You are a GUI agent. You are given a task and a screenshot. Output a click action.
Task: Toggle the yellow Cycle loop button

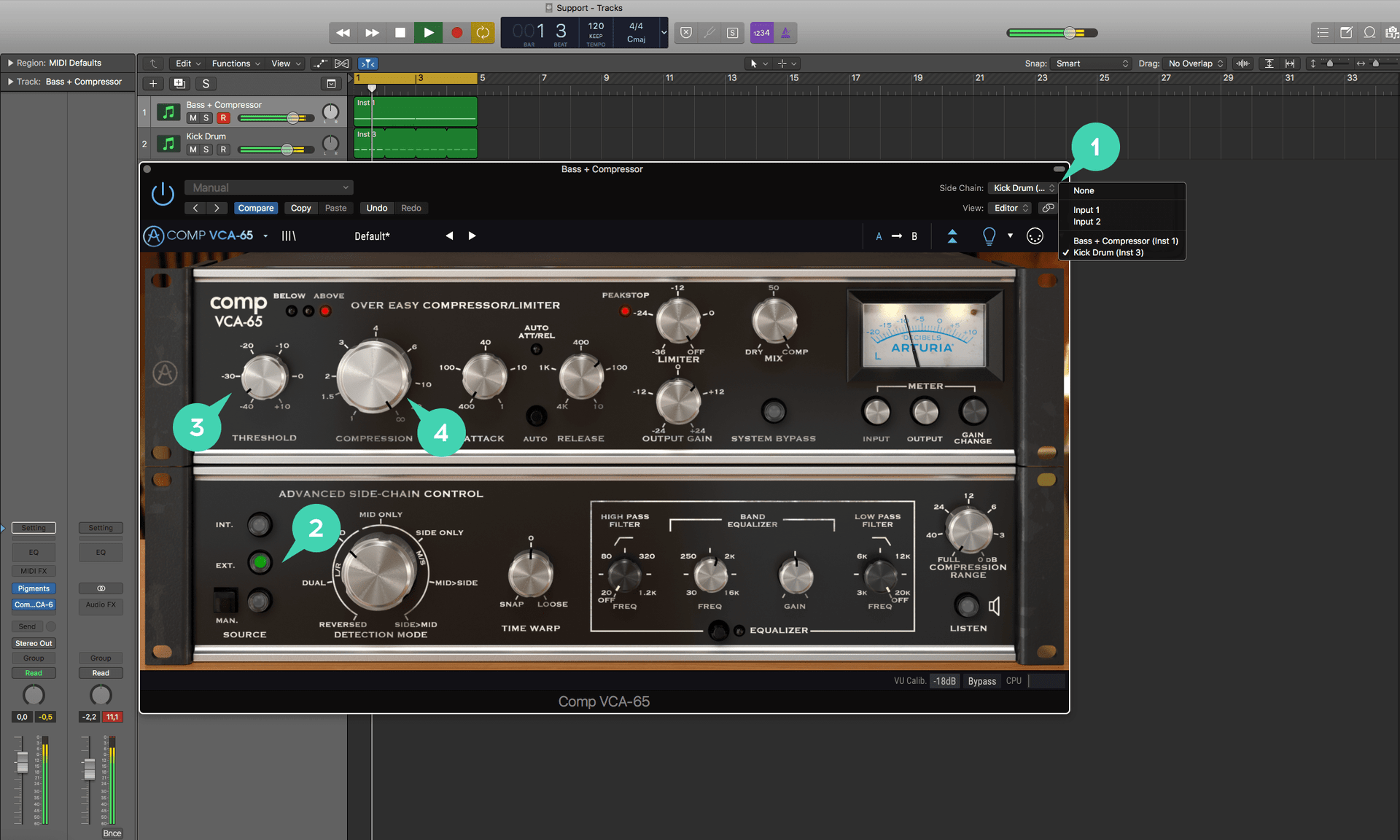click(483, 33)
